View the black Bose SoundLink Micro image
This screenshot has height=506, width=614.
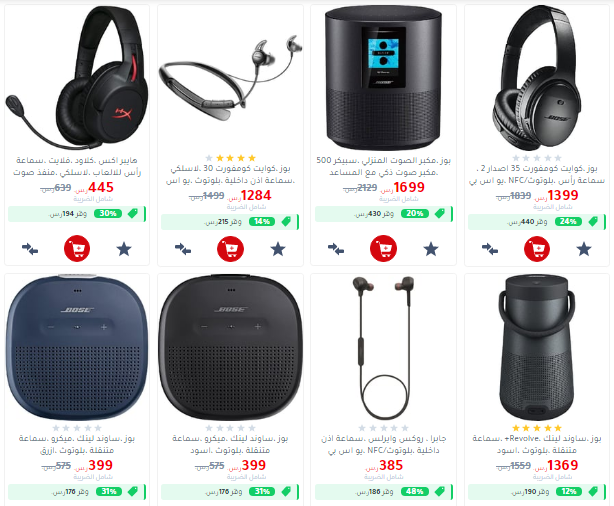pos(230,348)
